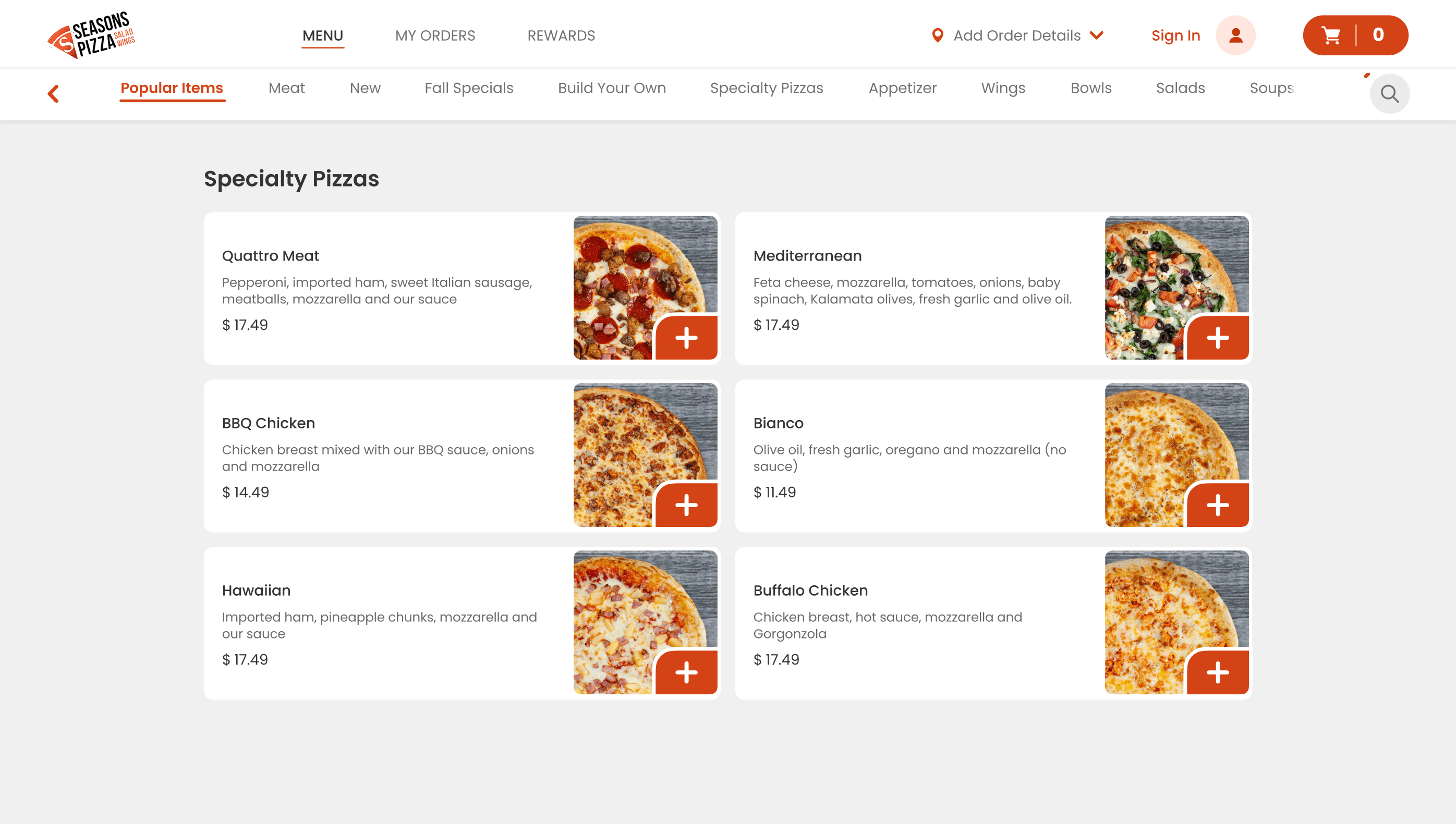
Task: Add Bianco pizza with plus icon
Action: pos(1218,506)
